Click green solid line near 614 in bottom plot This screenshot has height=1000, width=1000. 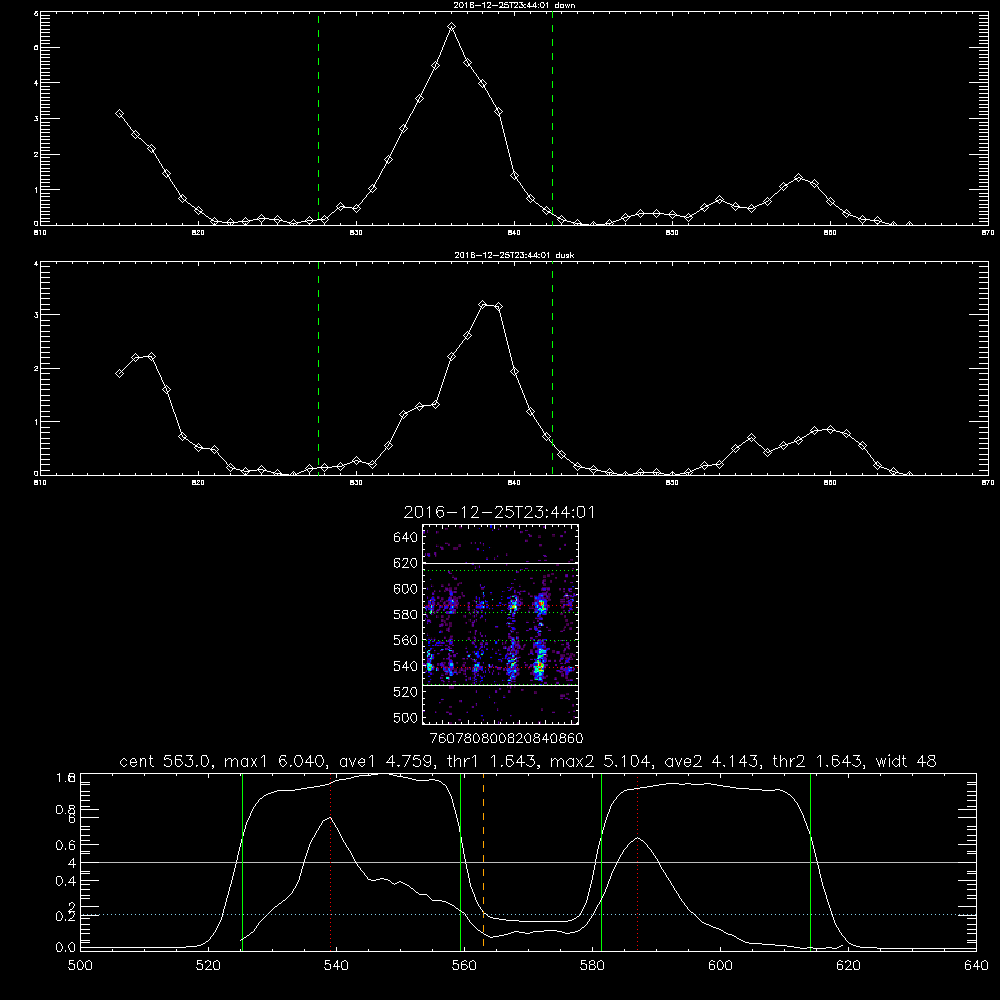811,861
